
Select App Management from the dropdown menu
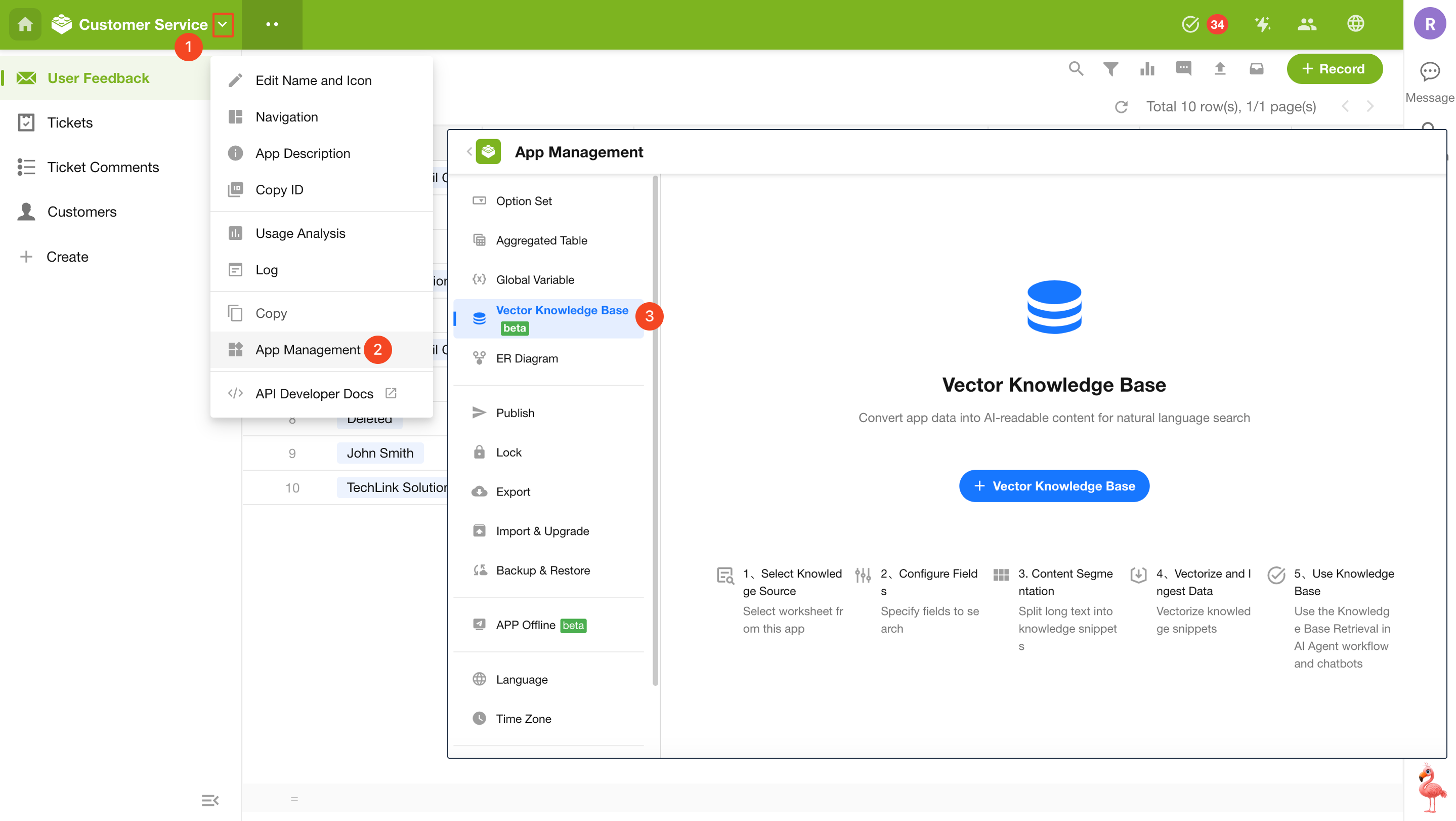[308, 349]
